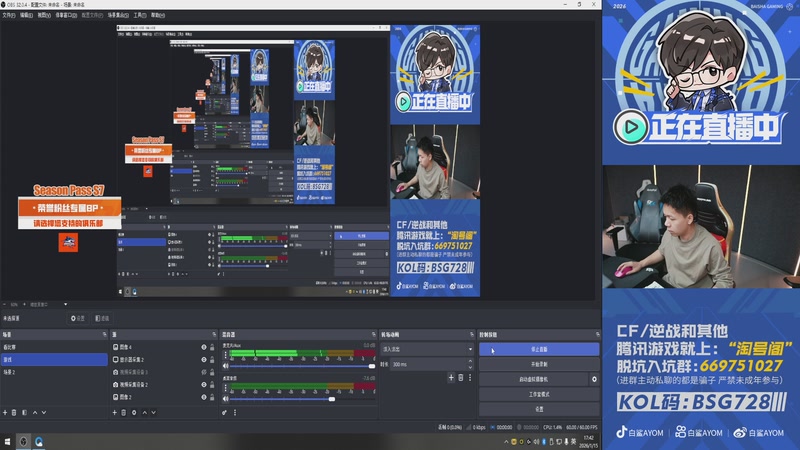This screenshot has width=800, height=450.
Task: Show the hidden 视频采集设备 3 source
Action: 204,372
